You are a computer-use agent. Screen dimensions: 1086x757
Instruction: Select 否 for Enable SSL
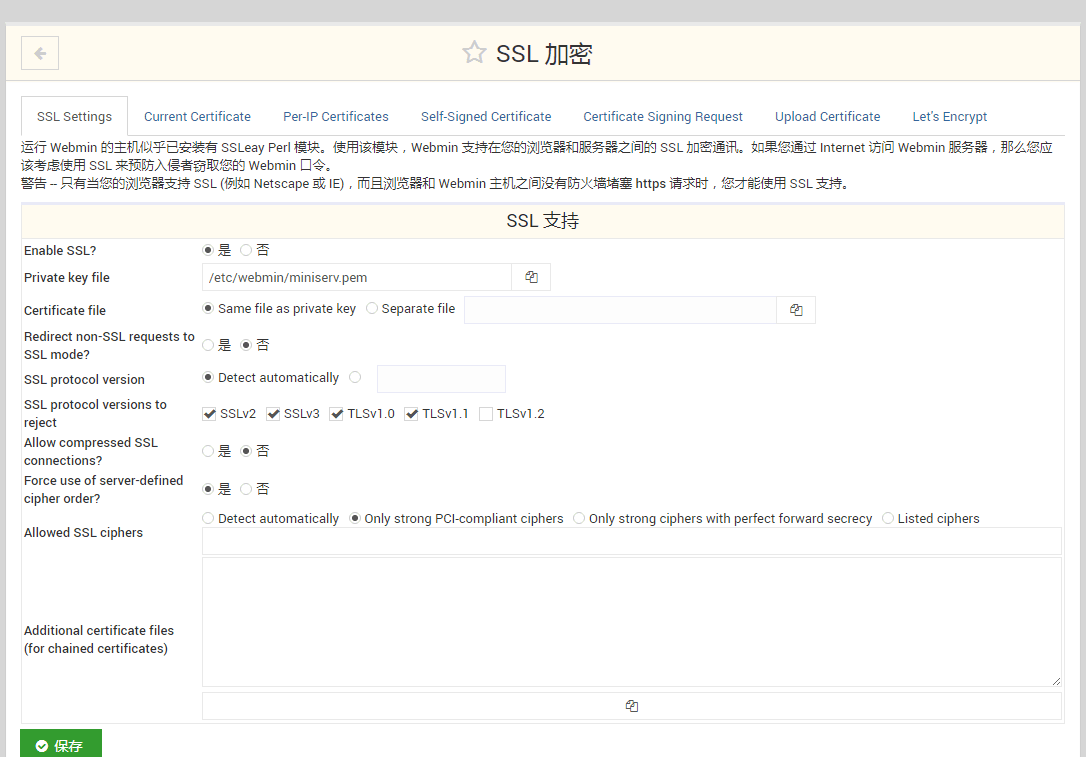tap(246, 250)
